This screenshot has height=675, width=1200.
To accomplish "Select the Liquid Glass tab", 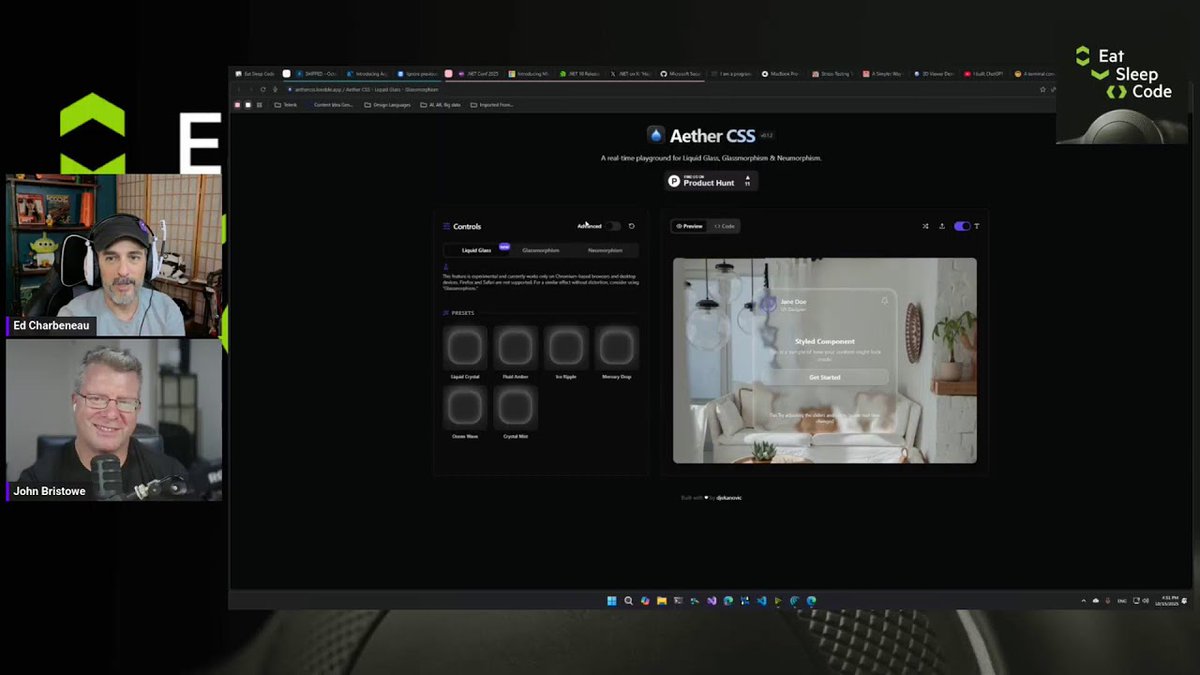I will click(x=477, y=250).
